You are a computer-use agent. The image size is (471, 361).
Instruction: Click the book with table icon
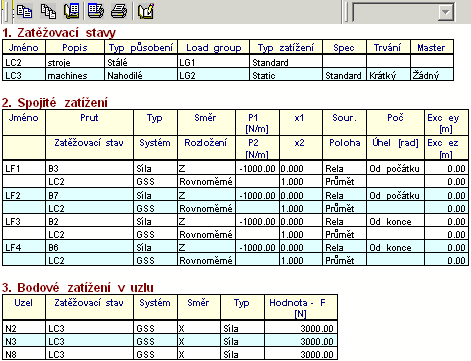tap(71, 11)
